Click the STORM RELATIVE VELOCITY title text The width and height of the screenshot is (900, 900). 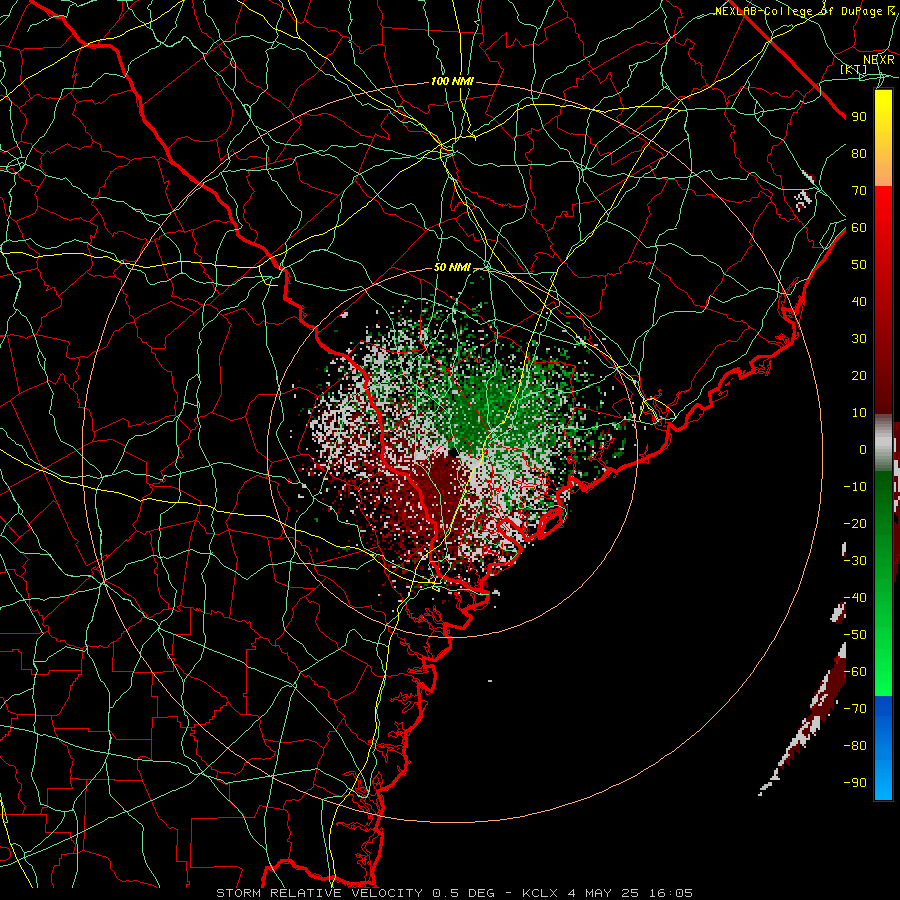tap(319, 893)
